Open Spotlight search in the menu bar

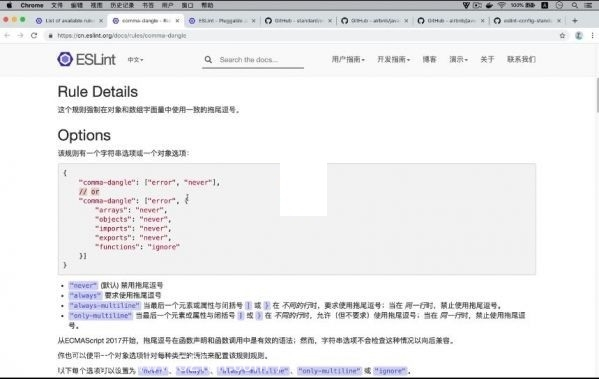tap(575, 5)
